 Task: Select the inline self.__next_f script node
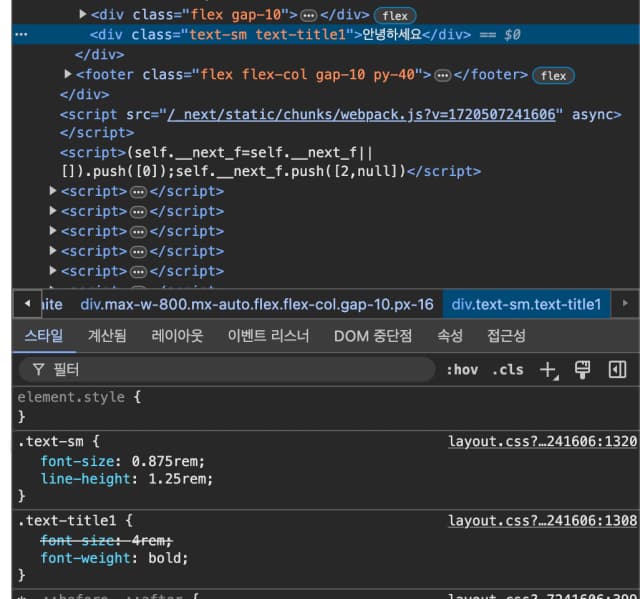(x=271, y=162)
